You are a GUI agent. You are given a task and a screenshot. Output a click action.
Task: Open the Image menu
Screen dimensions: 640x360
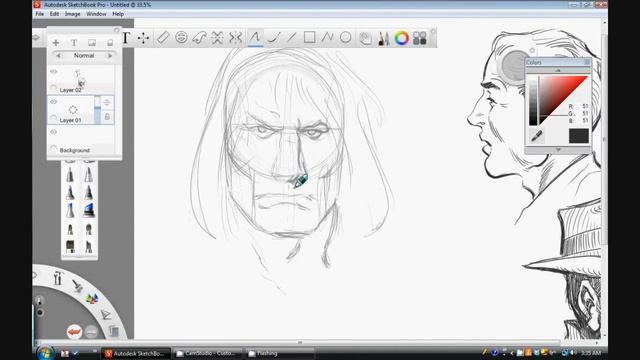[x=73, y=14]
